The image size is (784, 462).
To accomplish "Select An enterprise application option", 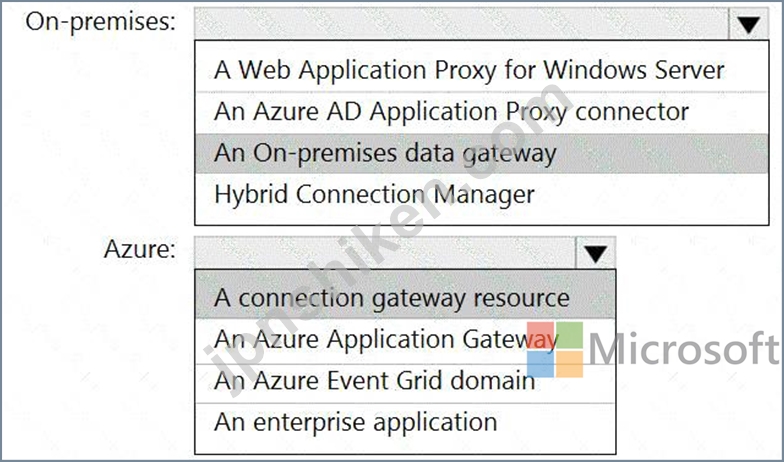I will coord(405,423).
